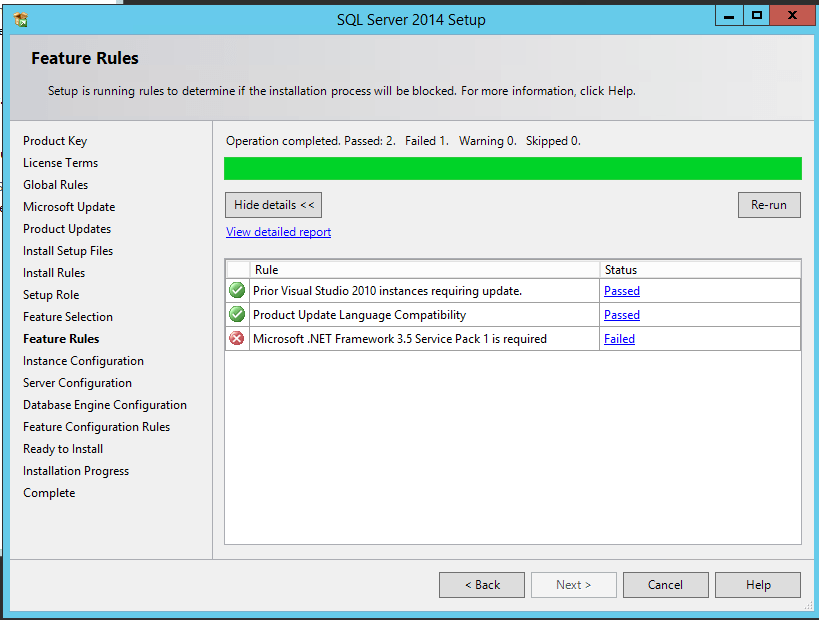The height and width of the screenshot is (620, 819).
Task: Click the SQL Server setup title bar icon
Action: pyautogui.click(x=21, y=19)
